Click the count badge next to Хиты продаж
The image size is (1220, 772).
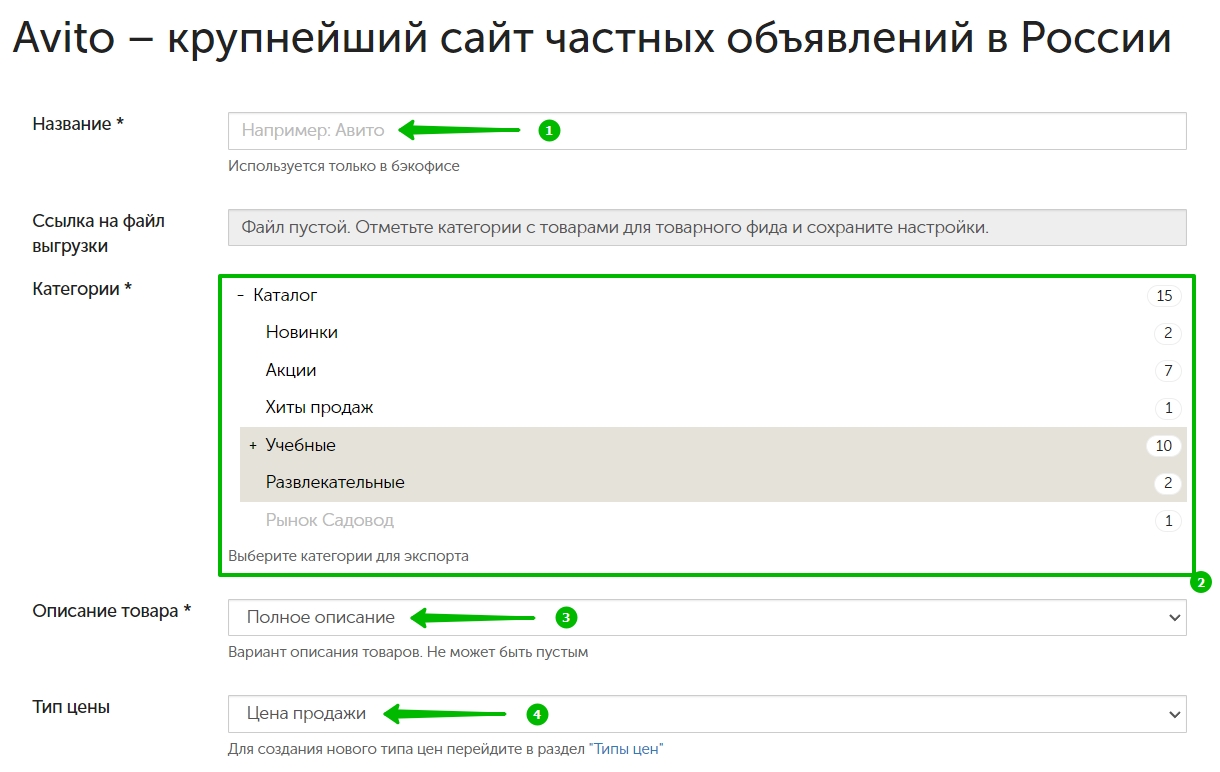point(1168,408)
